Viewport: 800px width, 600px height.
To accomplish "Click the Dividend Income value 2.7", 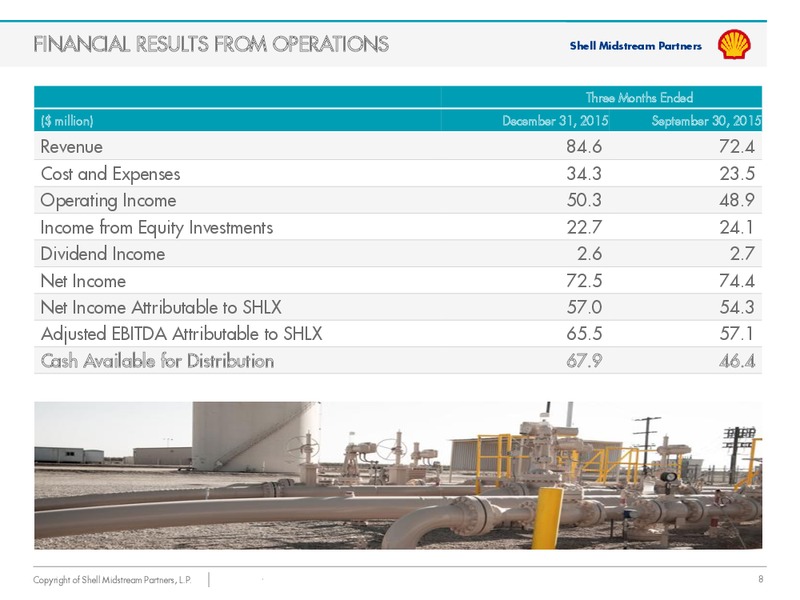I will [742, 254].
